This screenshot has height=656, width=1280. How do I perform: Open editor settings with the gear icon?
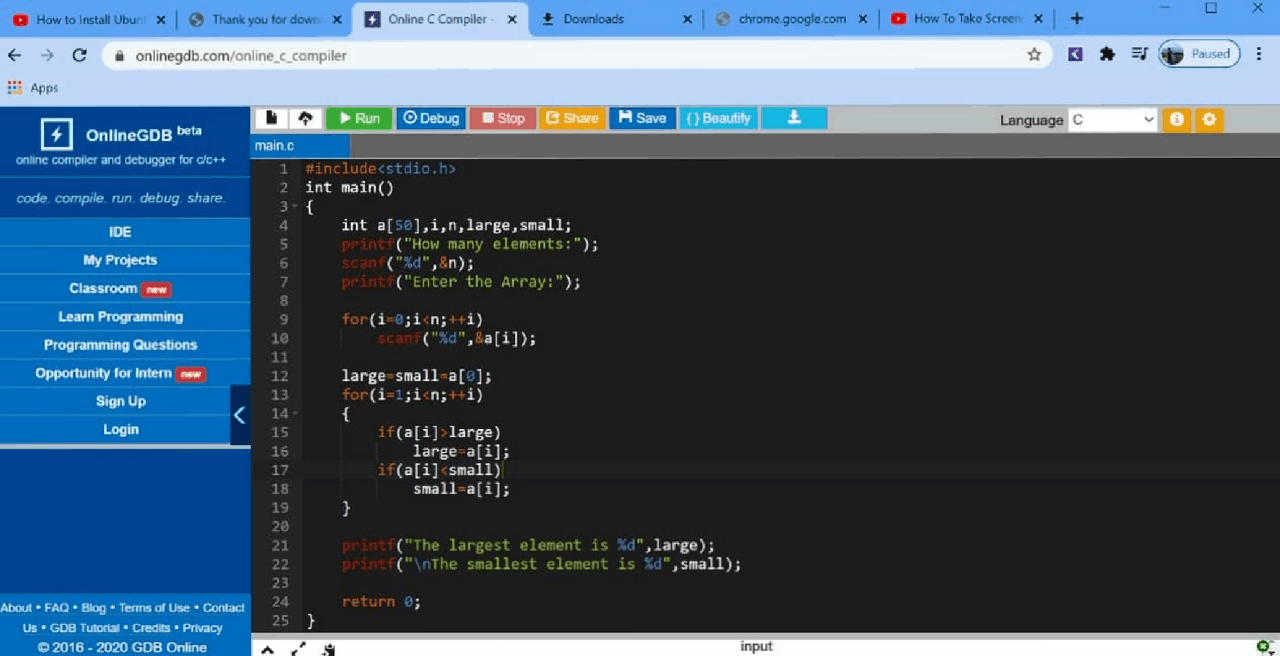pyautogui.click(x=1209, y=118)
